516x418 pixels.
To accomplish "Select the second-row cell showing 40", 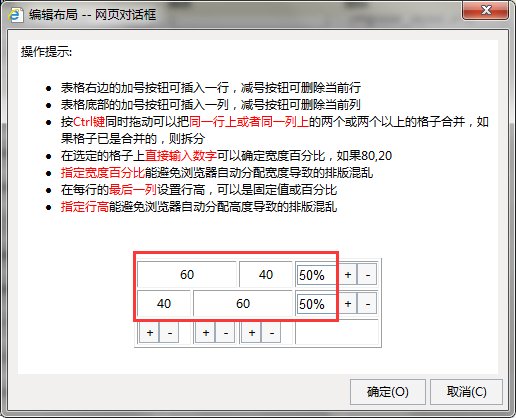I will click(164, 304).
